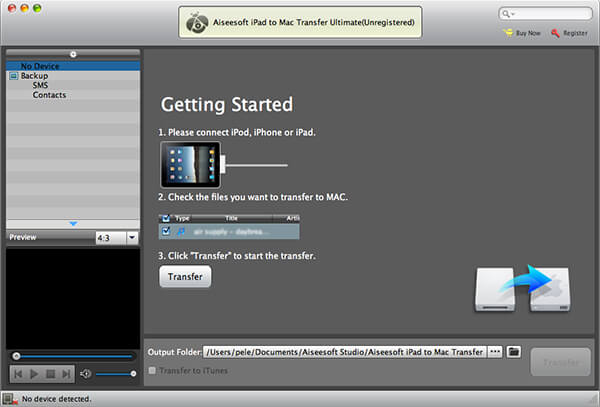This screenshot has width=600, height=407.
Task: Click the green zoom window button
Action: point(37,8)
